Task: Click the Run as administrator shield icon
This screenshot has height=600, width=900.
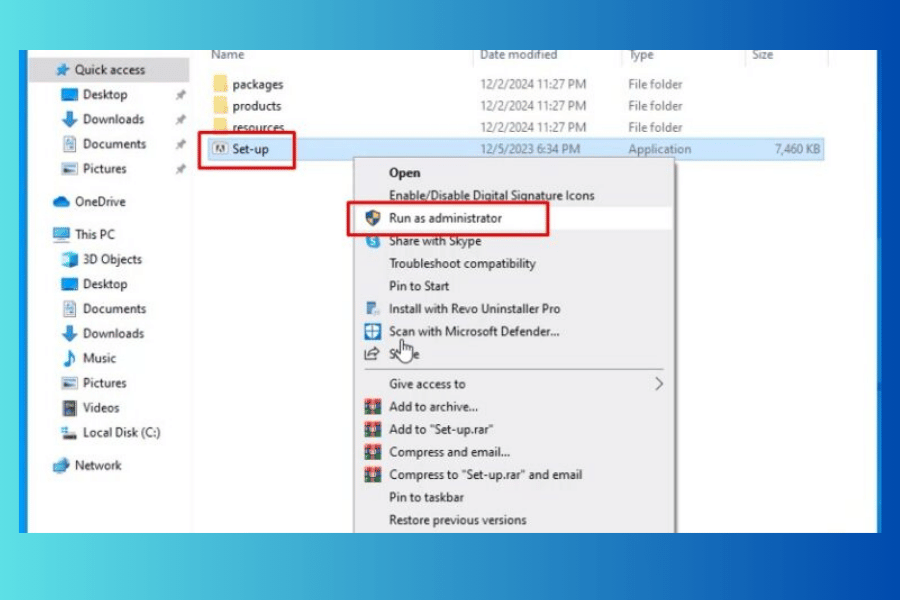Action: (x=373, y=218)
